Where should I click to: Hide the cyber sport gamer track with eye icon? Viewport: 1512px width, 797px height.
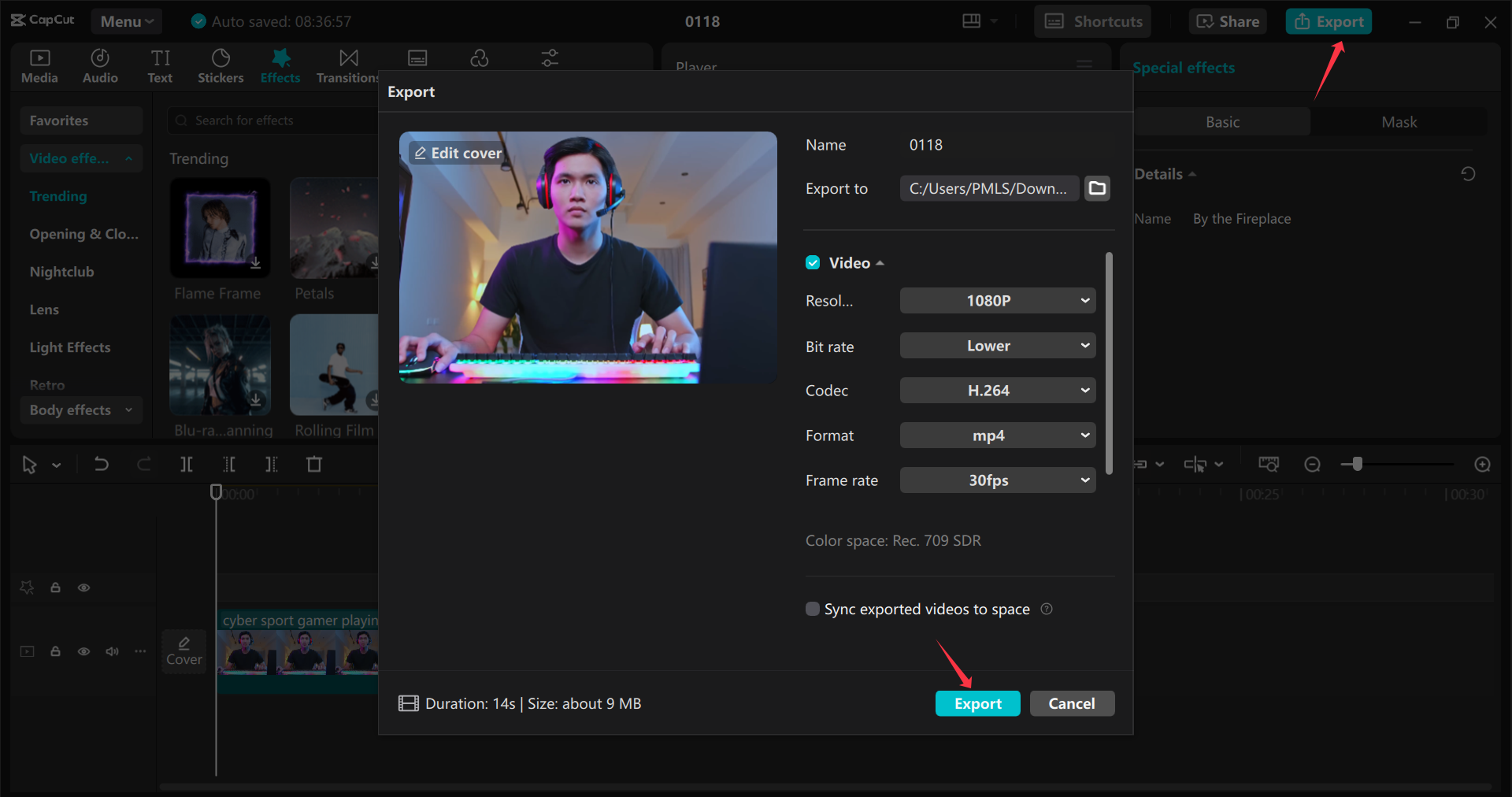(x=83, y=651)
